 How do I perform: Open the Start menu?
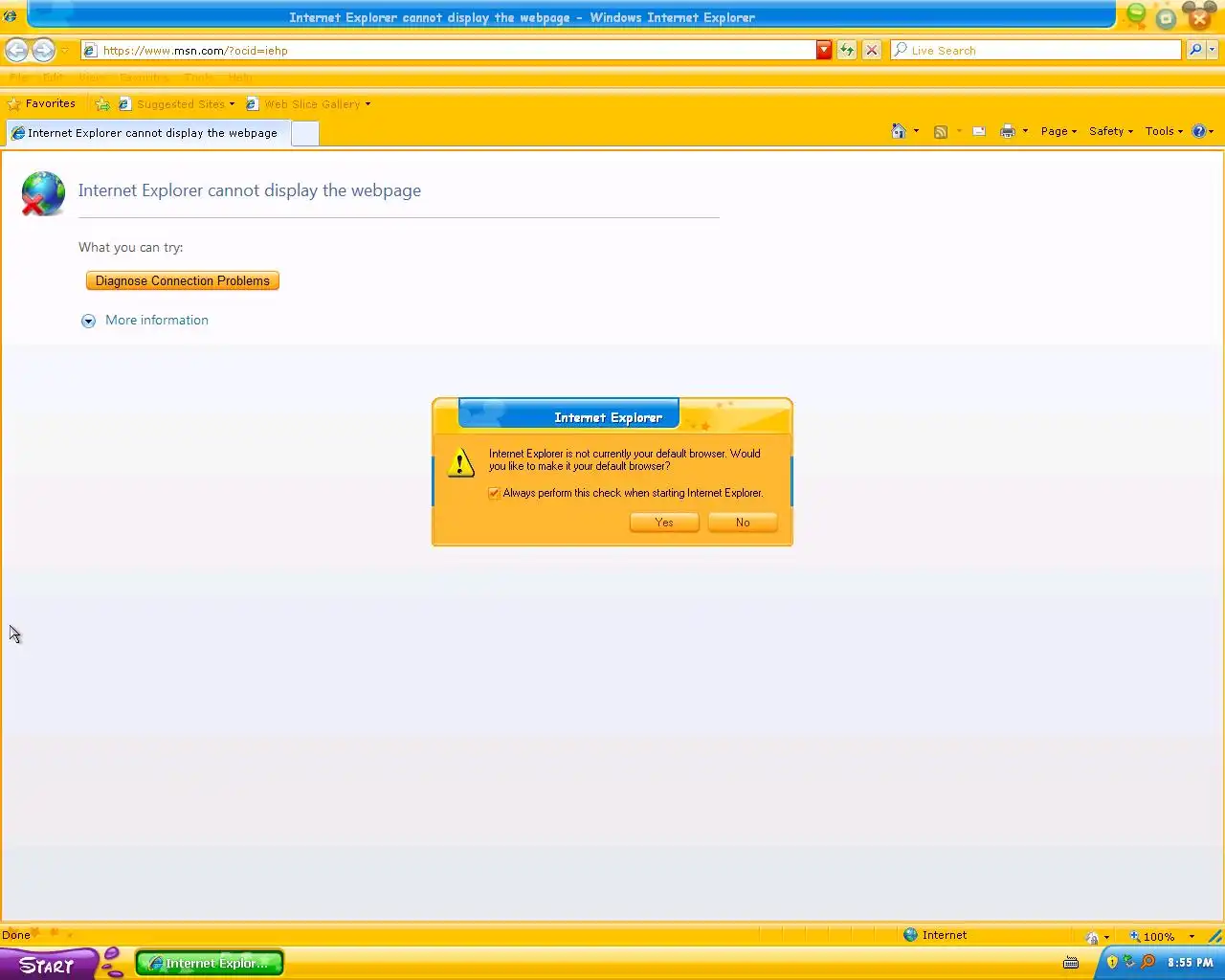click(x=48, y=964)
